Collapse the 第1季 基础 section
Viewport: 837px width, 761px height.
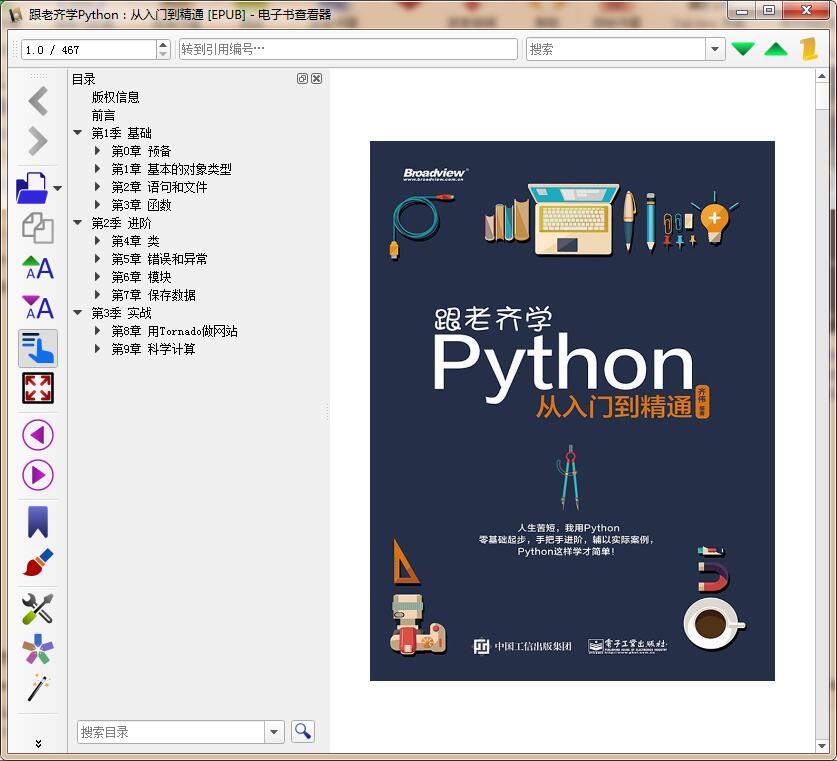(x=77, y=132)
